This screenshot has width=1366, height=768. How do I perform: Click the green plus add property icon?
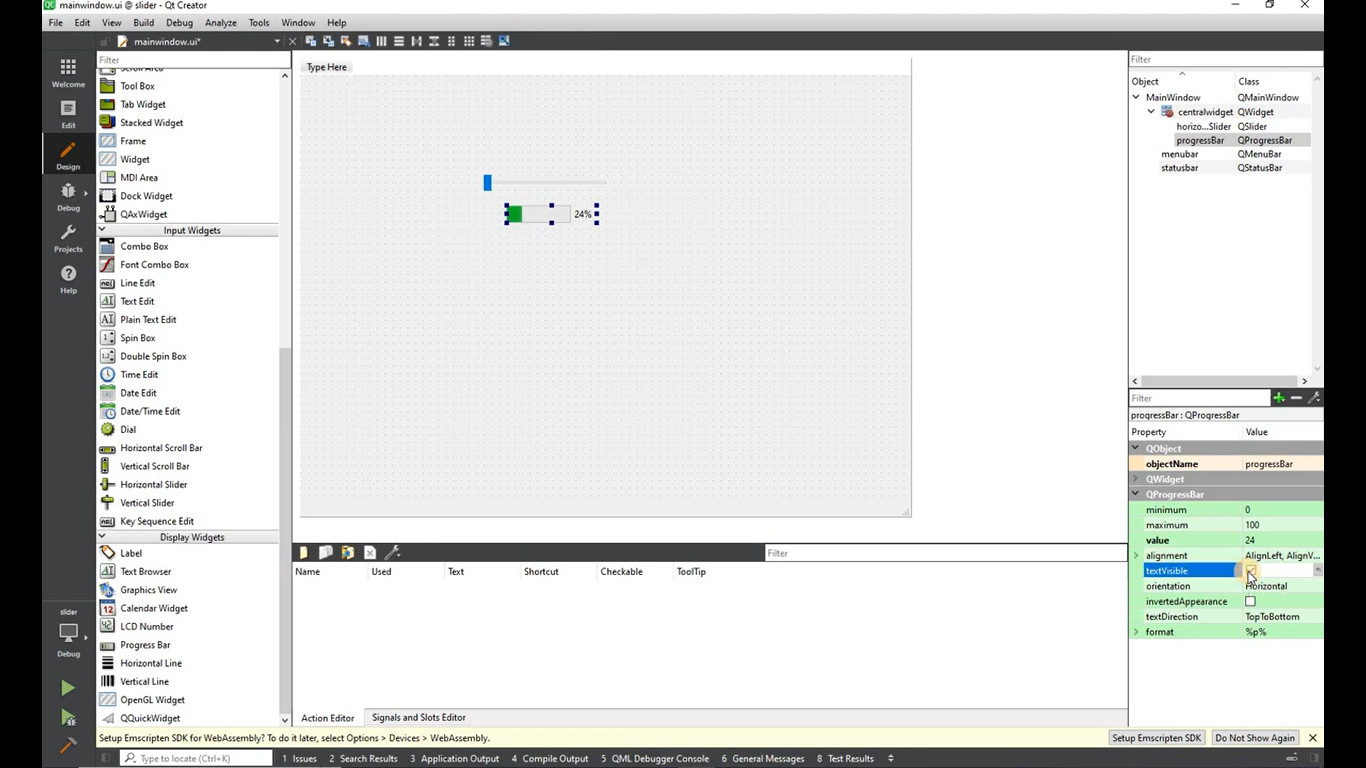[x=1278, y=398]
